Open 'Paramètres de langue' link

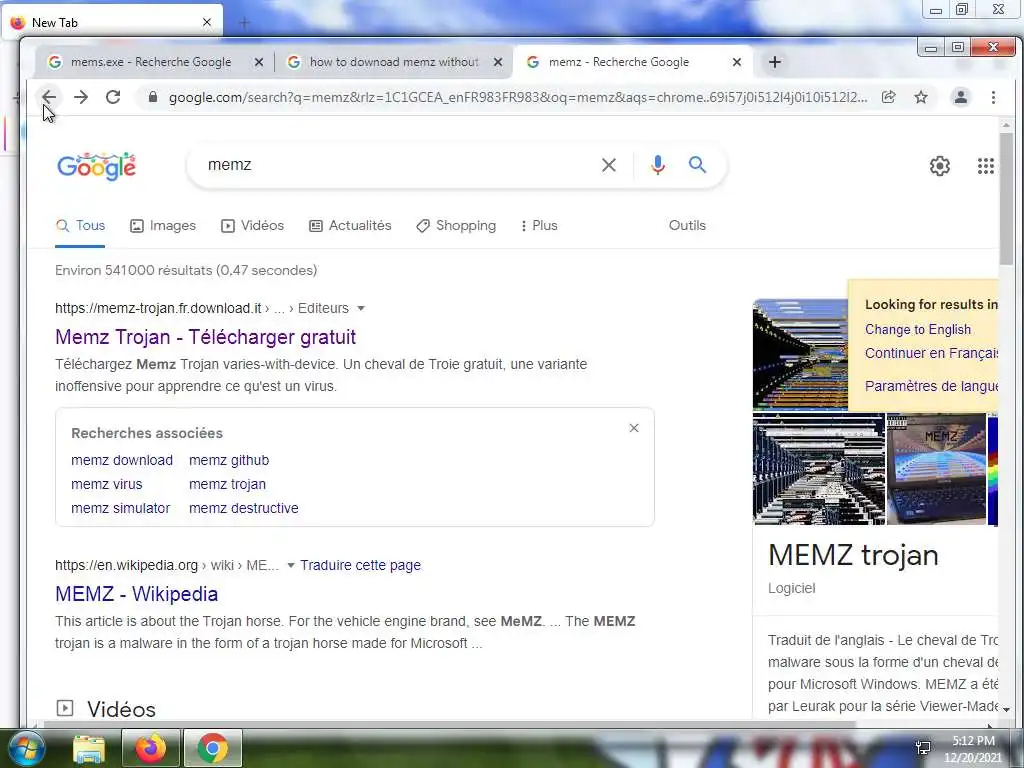[931, 386]
